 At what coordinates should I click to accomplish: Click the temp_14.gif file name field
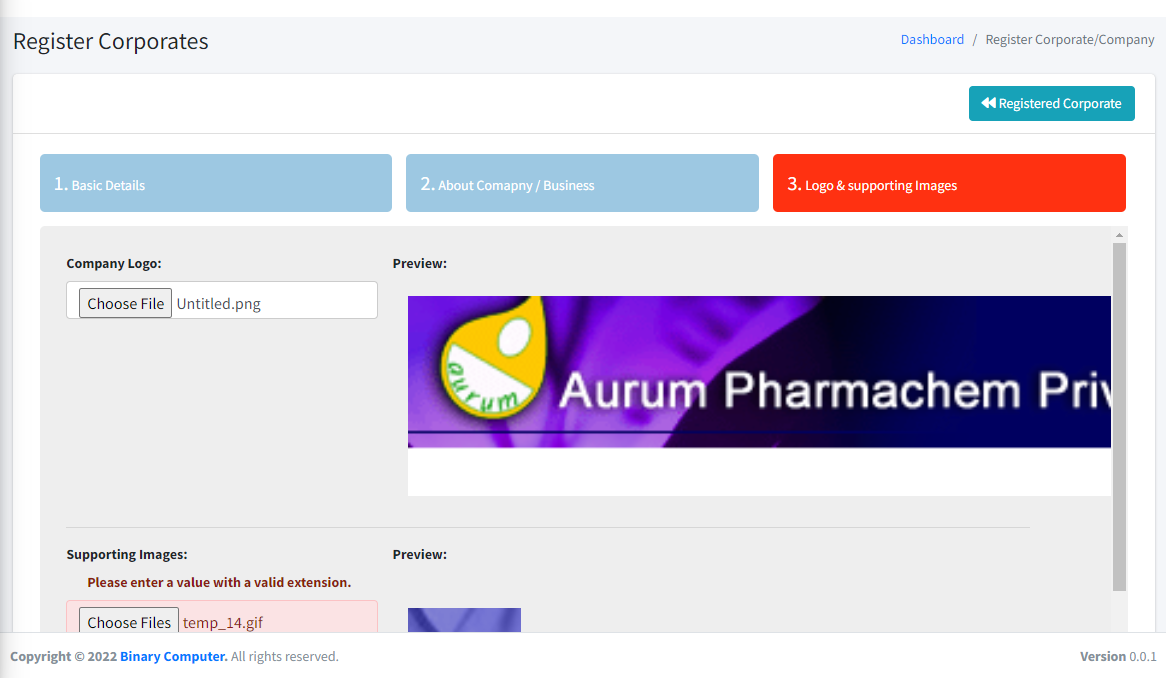(276, 622)
